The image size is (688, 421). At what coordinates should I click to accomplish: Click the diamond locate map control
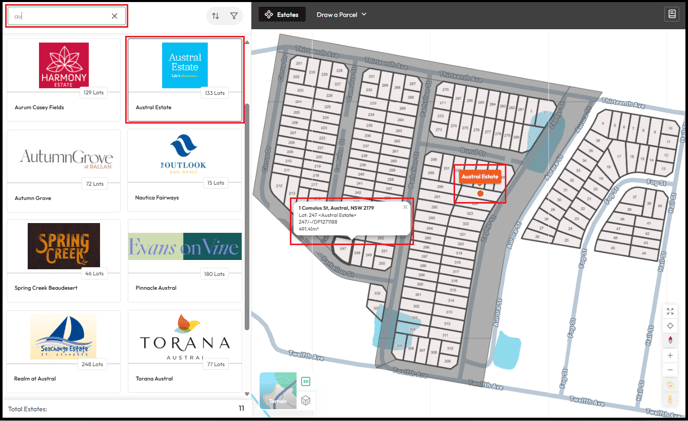670,326
